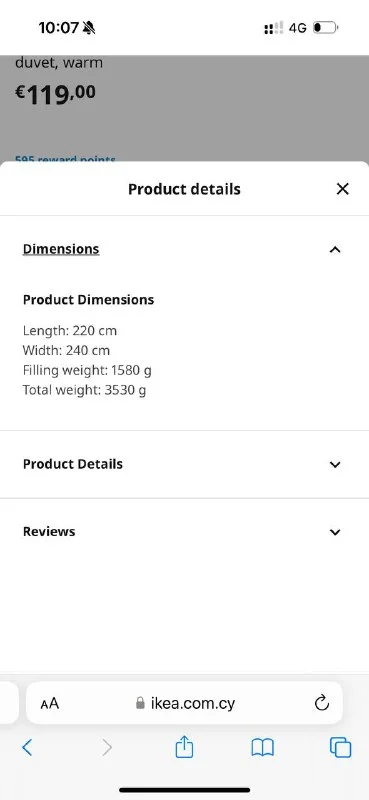Screen dimensions: 369x800
Task: Tap the ikea.com.cy address bar
Action: pos(184,703)
